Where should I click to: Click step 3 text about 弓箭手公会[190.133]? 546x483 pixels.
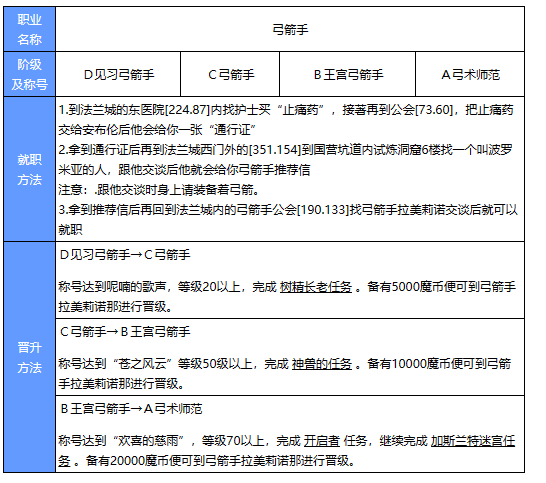288,220
